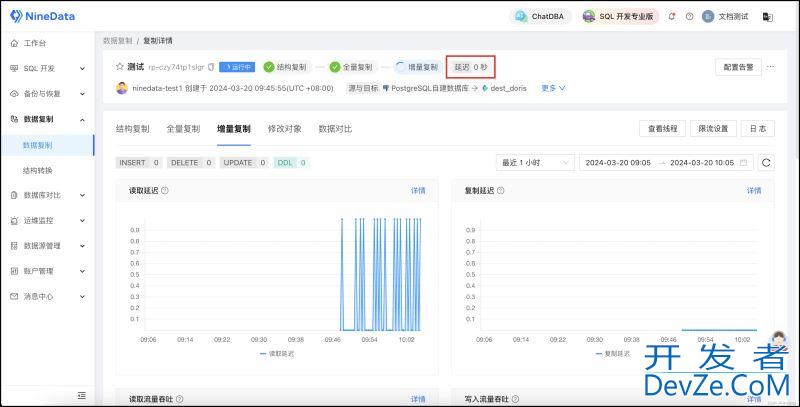This screenshot has height=407, width=800.
Task: Expand the SQL 开发 menu
Action: (x=82, y=68)
